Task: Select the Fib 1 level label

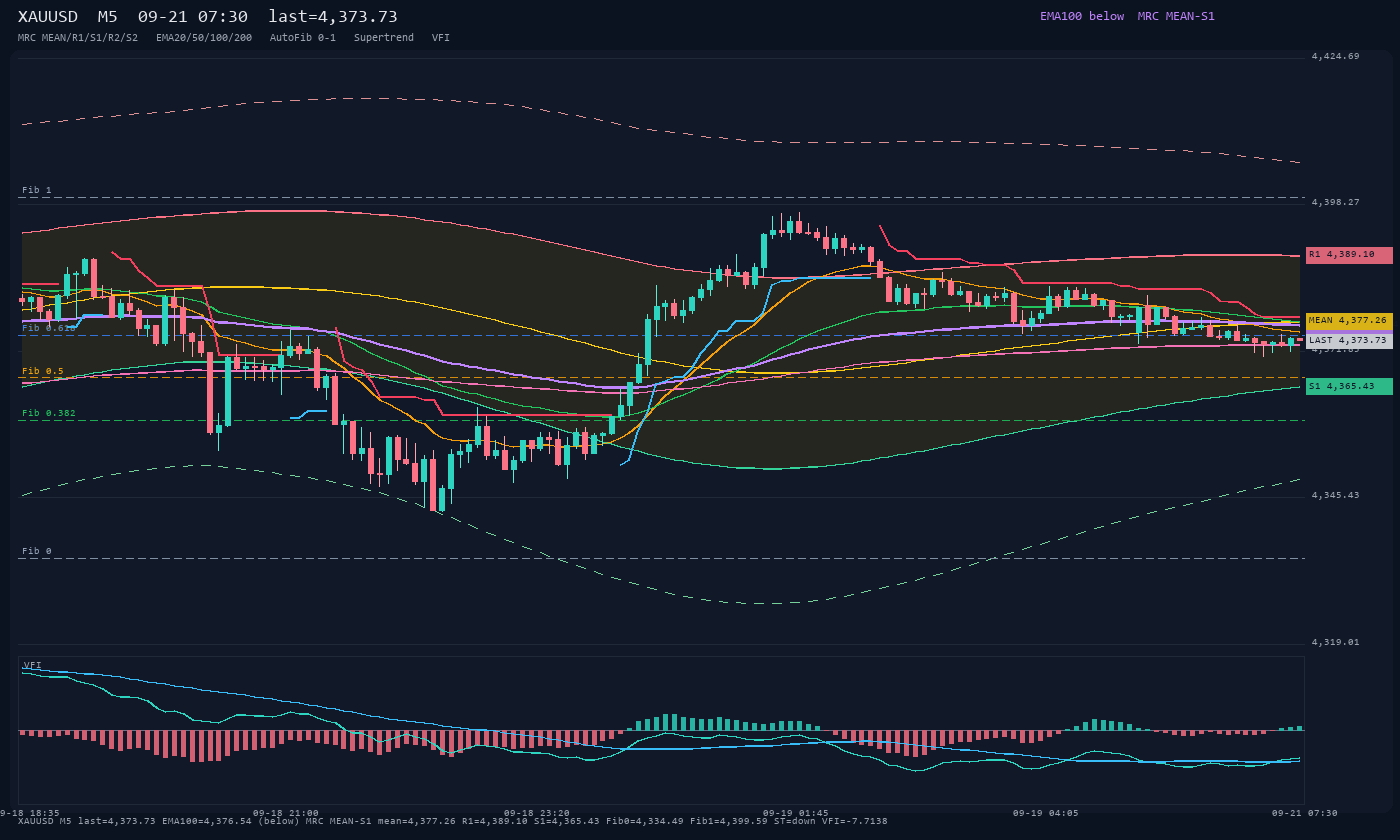Action: [37, 190]
